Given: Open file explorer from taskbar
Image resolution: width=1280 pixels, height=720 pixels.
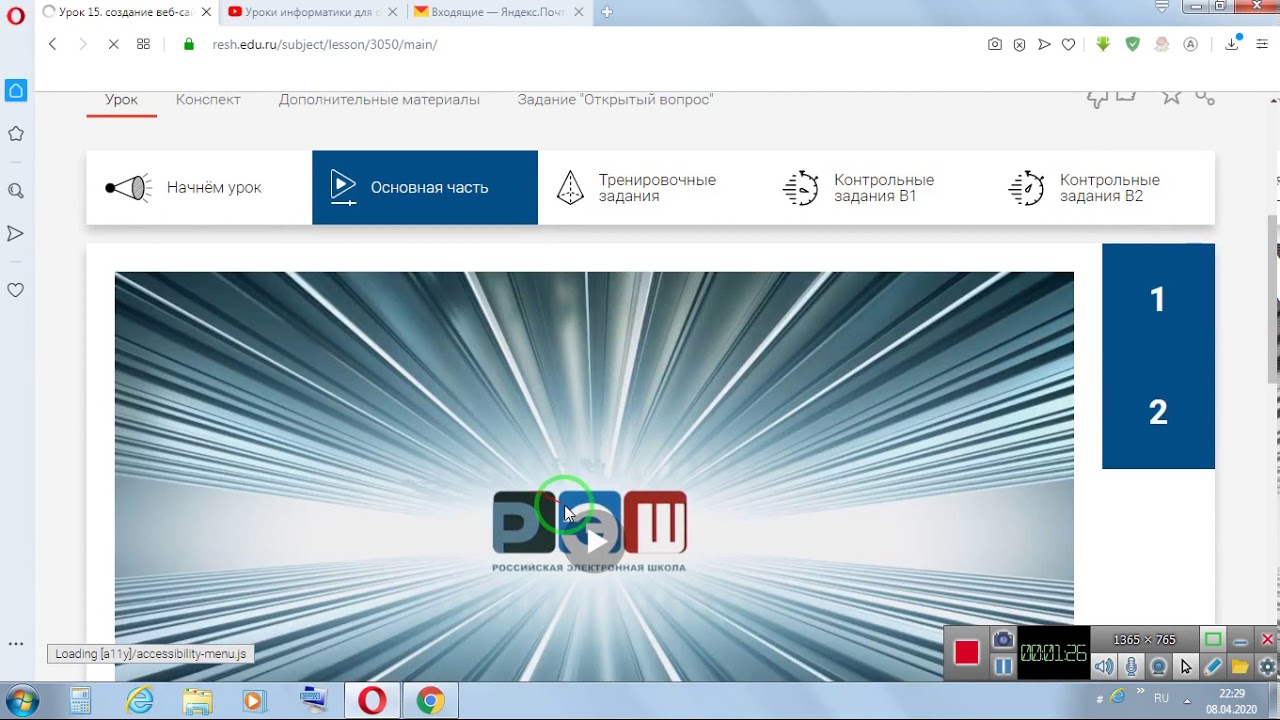Looking at the screenshot, I should click(x=198, y=701).
